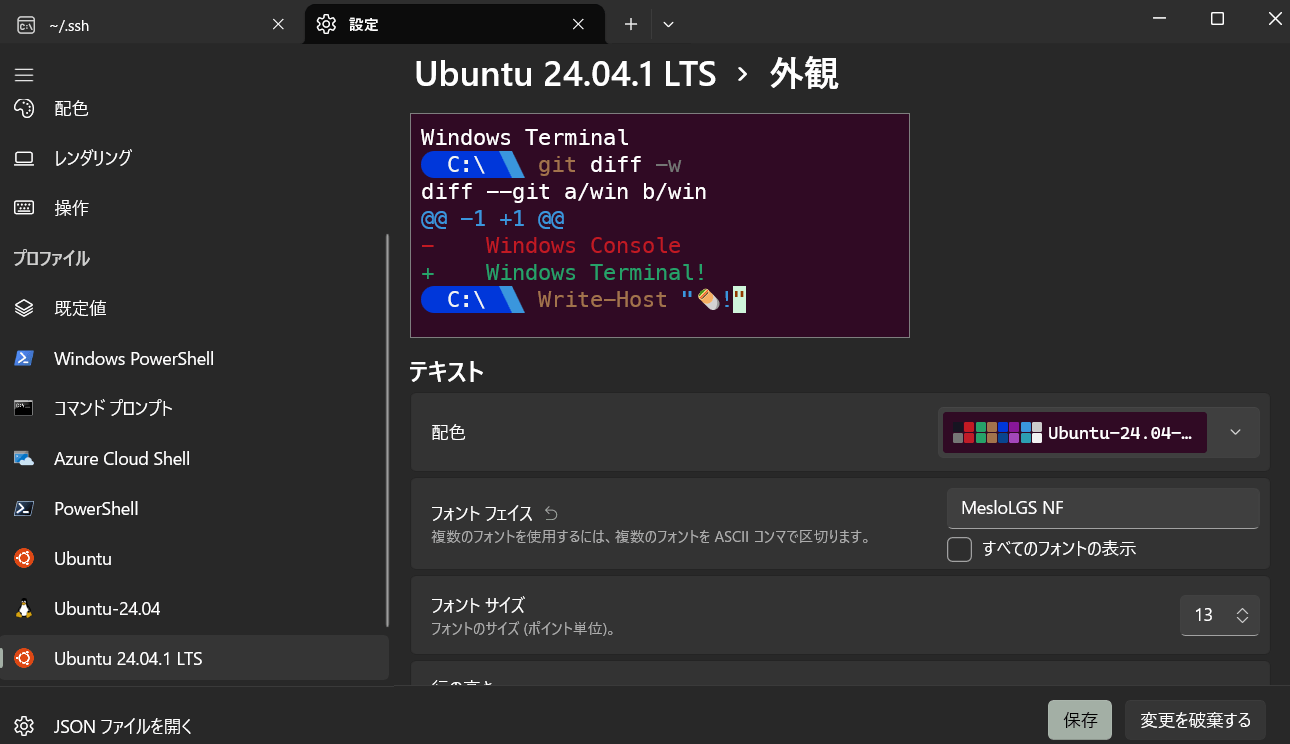Click the terminal icon on ~/.ssh tab

click(26, 25)
